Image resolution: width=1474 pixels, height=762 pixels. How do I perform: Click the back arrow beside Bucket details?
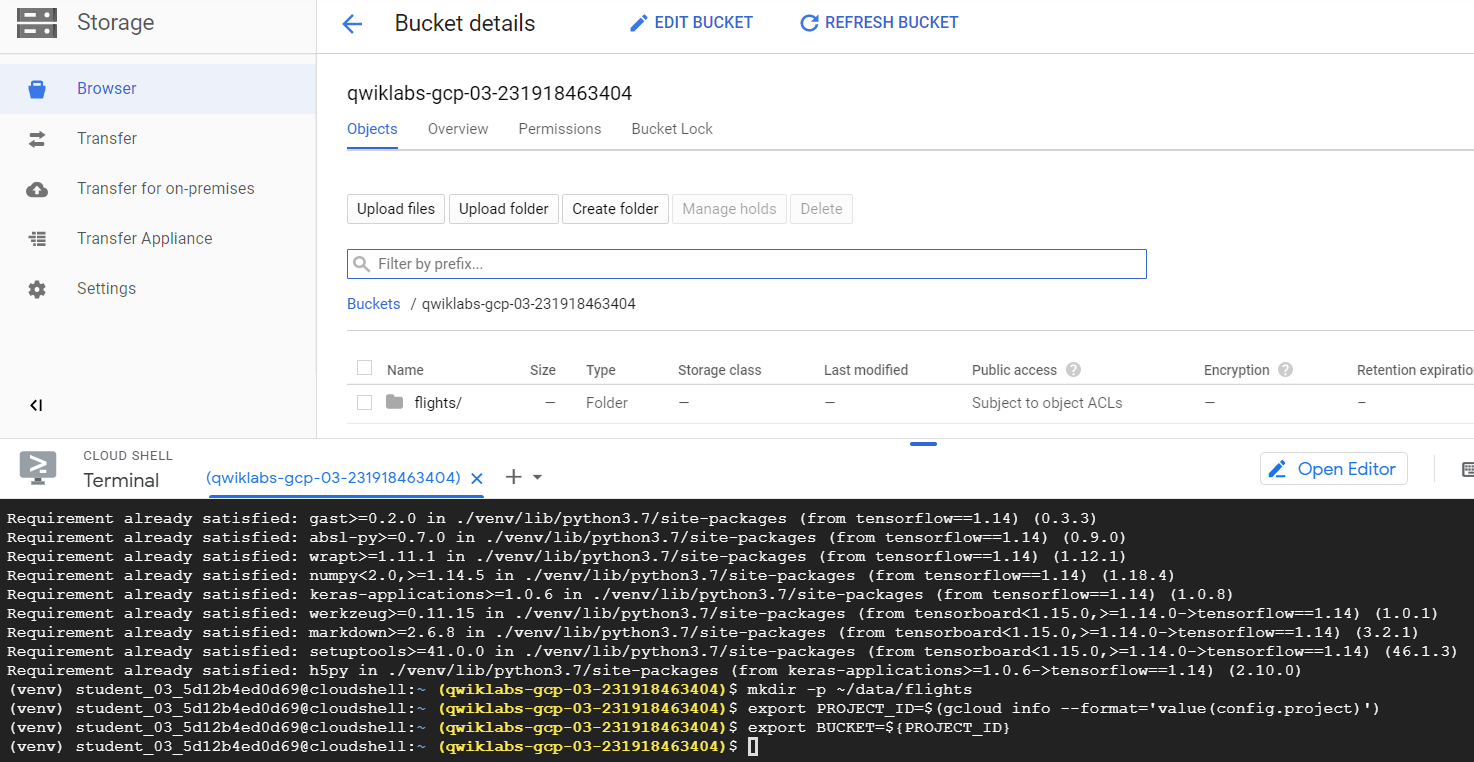[x=352, y=24]
